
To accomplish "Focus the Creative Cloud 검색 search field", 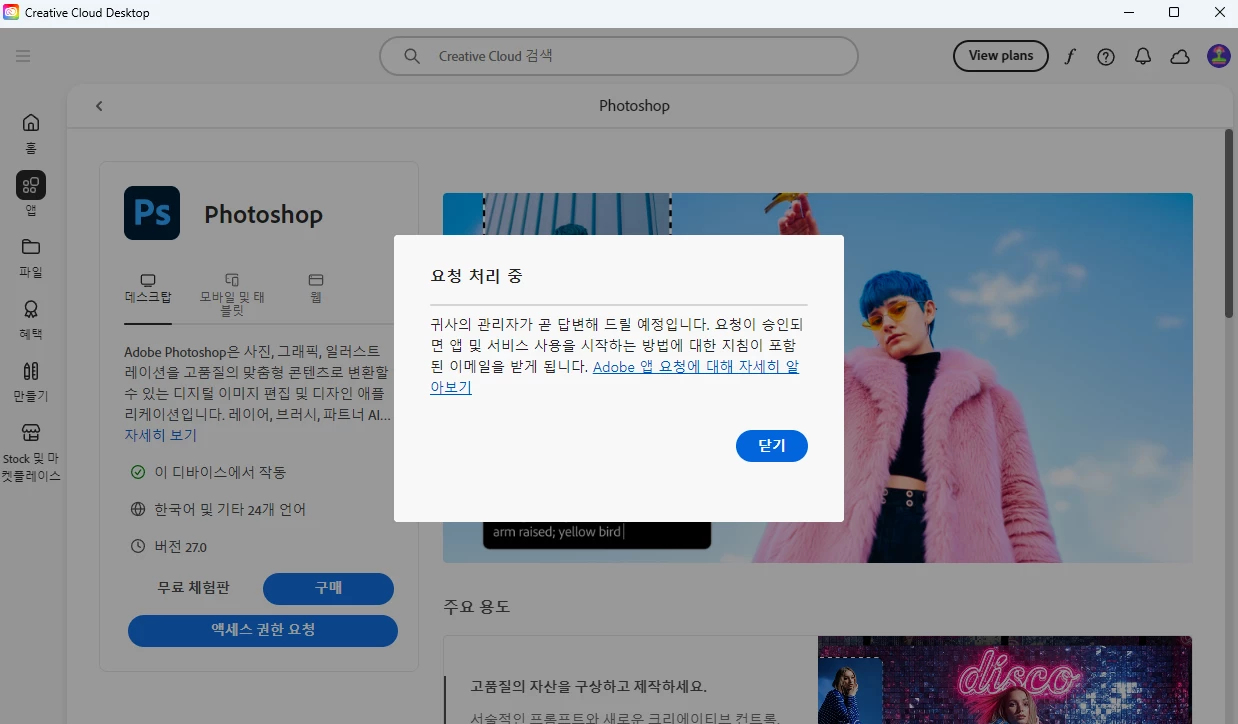I will click(619, 56).
